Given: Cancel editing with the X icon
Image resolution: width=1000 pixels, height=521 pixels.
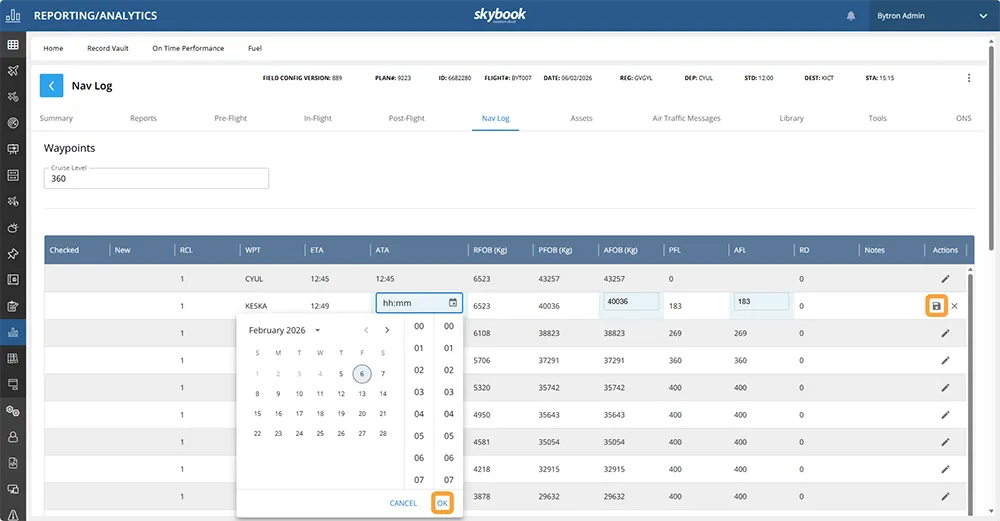Looking at the screenshot, I should point(954,306).
